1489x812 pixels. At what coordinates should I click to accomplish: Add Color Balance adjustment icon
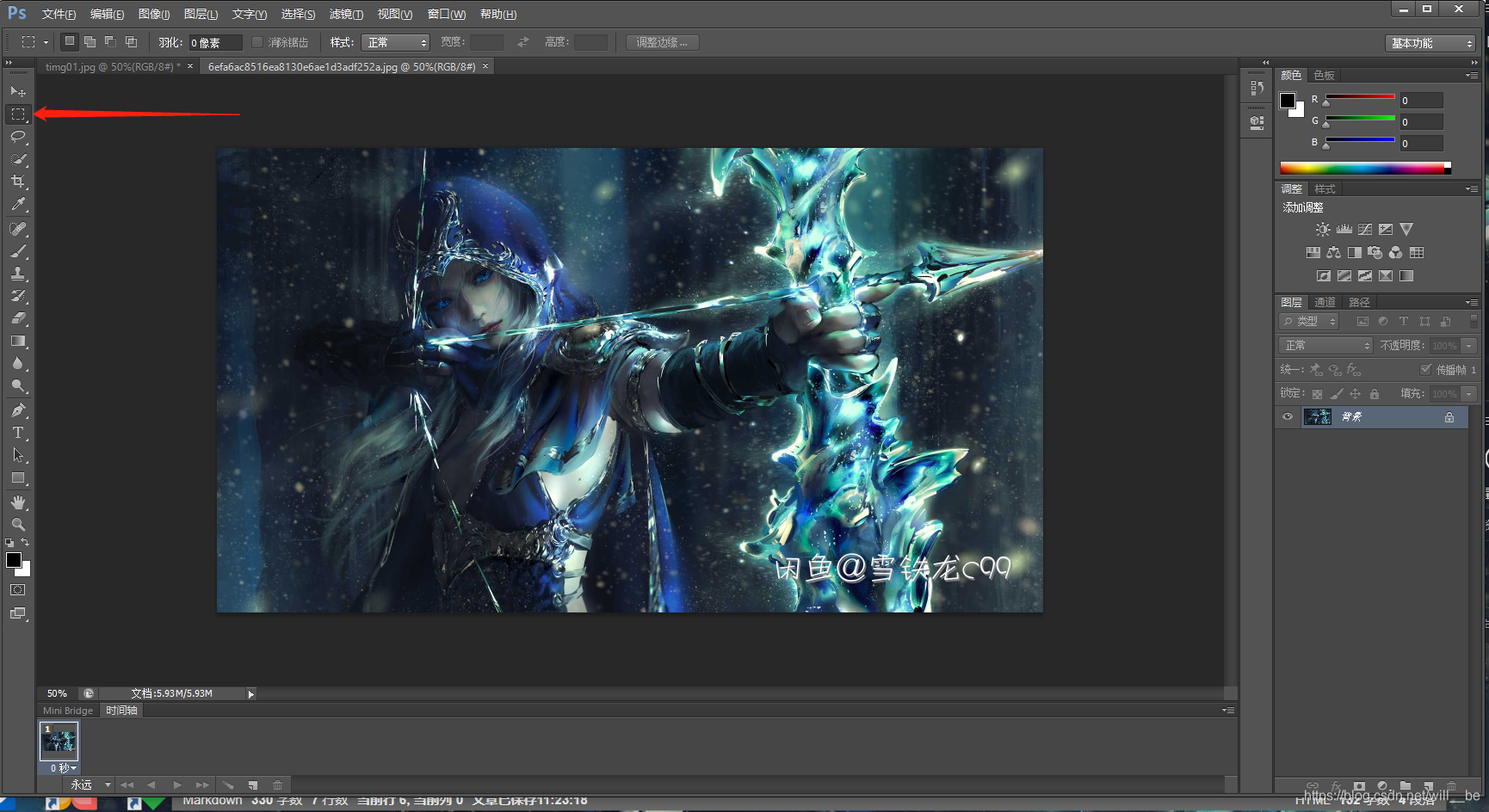coord(1333,253)
